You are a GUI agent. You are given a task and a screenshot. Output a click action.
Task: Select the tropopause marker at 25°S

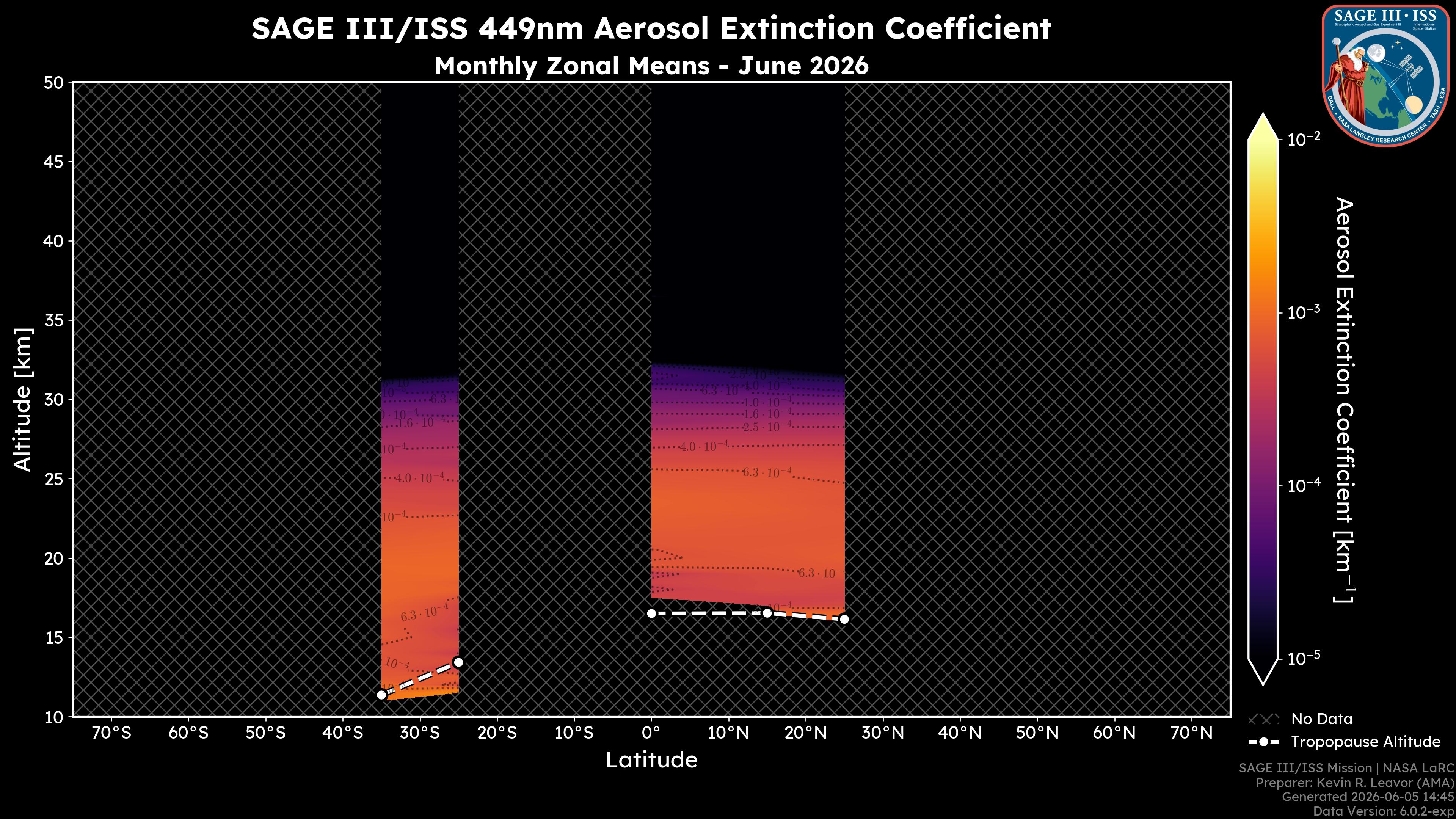458,662
